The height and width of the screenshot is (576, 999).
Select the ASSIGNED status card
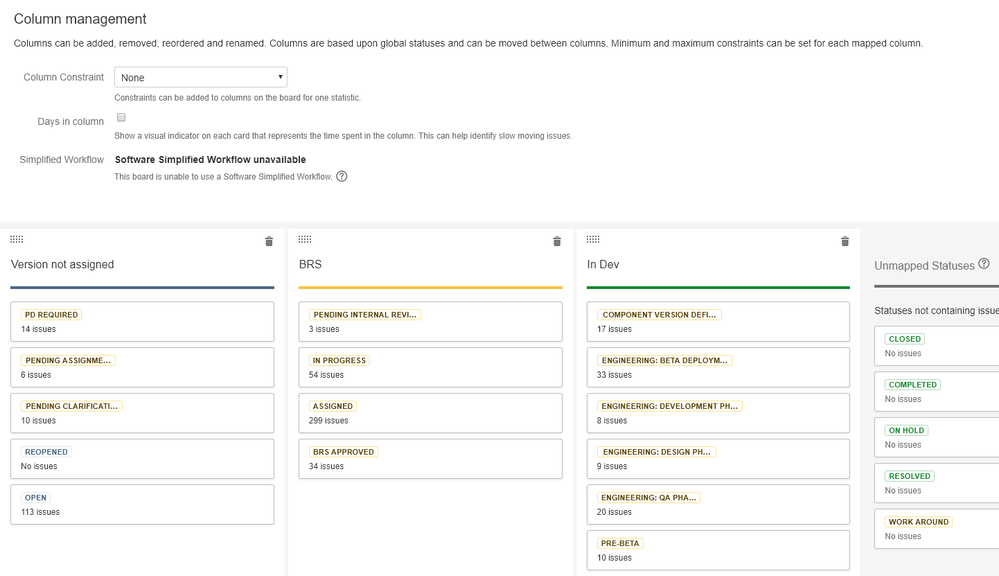(430, 414)
